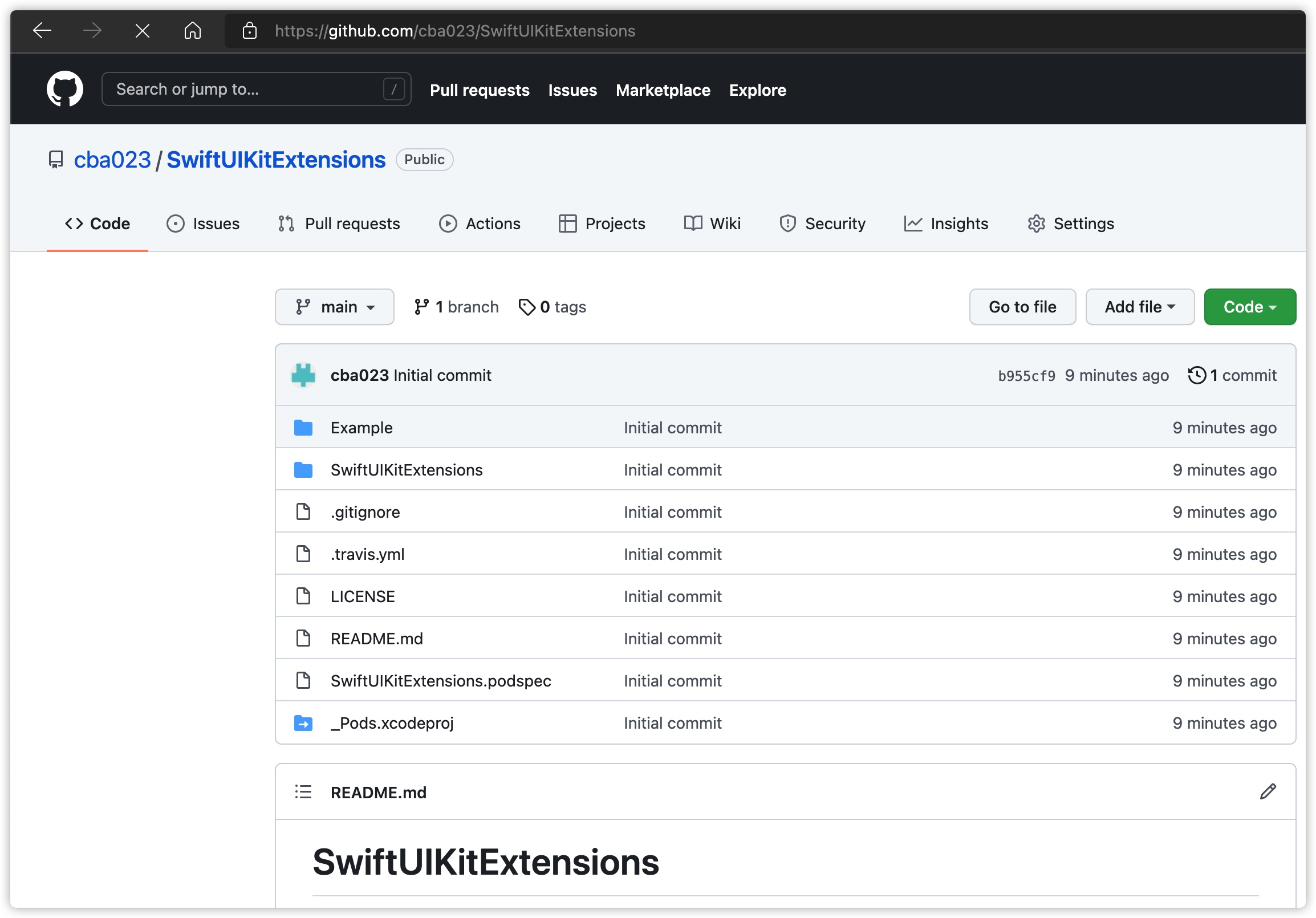The width and height of the screenshot is (1316, 918).
Task: Edit README with the pencil icon
Action: [x=1268, y=792]
